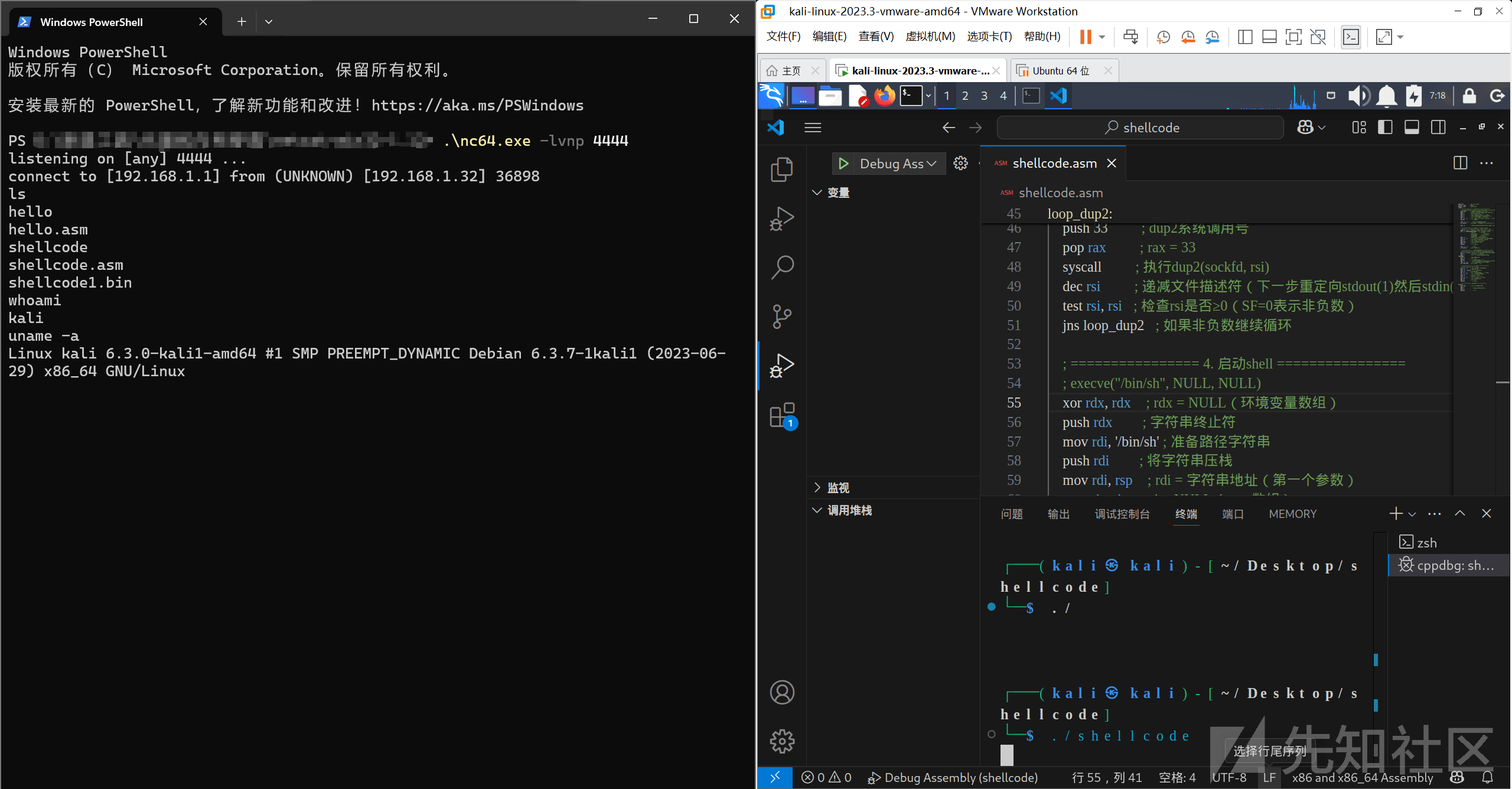Open the 文件(F) menu in VMware
This screenshot has width=1512, height=789.
click(783, 37)
